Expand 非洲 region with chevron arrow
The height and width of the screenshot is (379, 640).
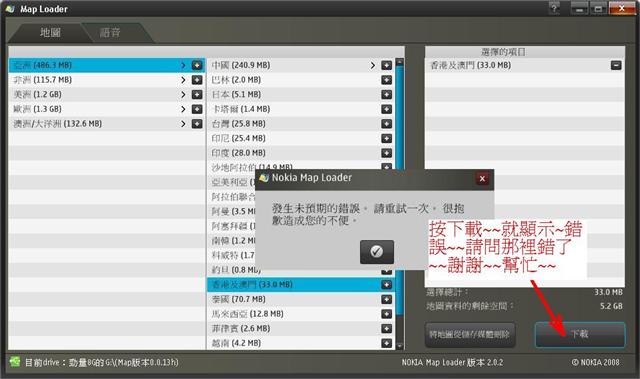[183, 80]
